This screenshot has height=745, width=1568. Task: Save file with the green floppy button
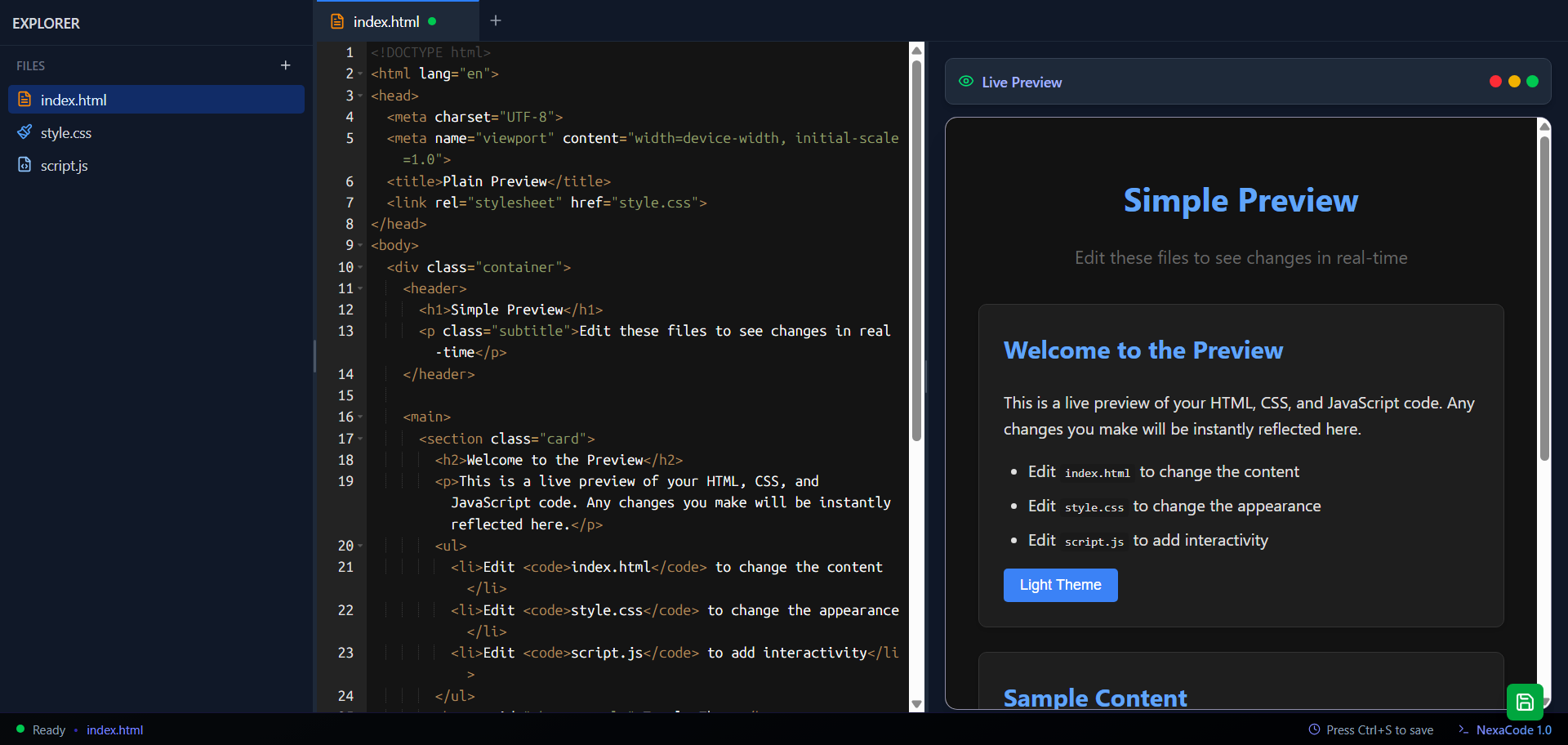(1525, 702)
